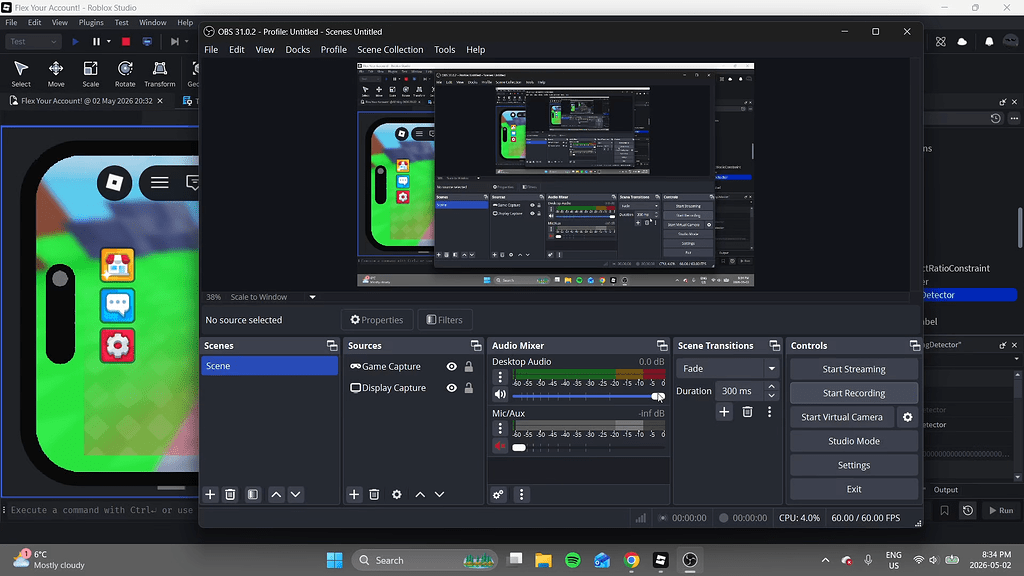The height and width of the screenshot is (576, 1024).
Task: Increase transition duration stepper up
Action: pyautogui.click(x=772, y=387)
